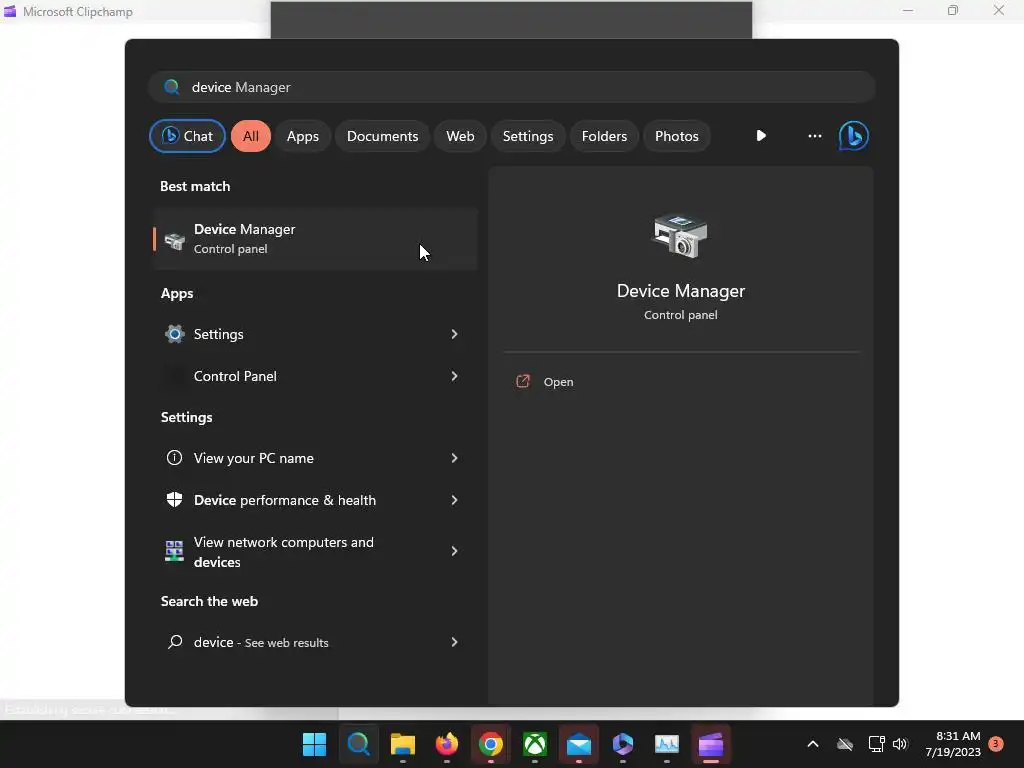Open the Bing chat icon at top right
1024x768 pixels.
(854, 136)
